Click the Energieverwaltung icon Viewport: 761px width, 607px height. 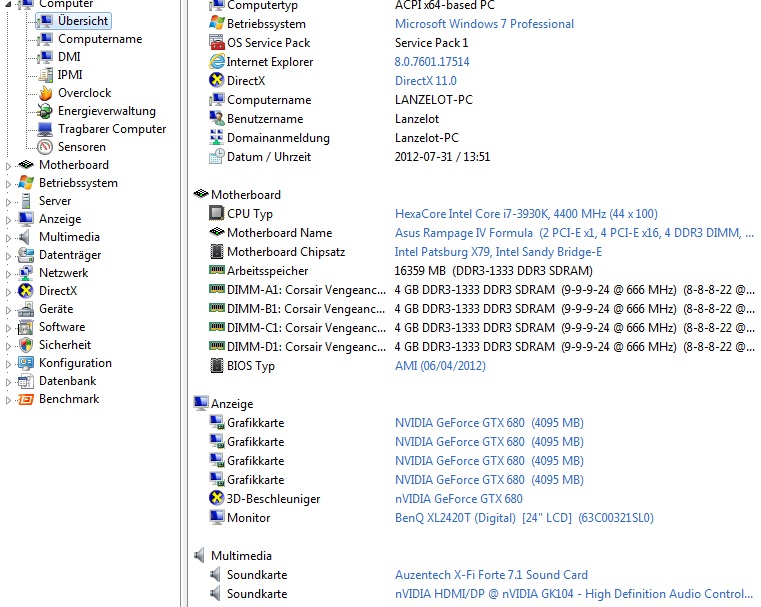[45, 111]
